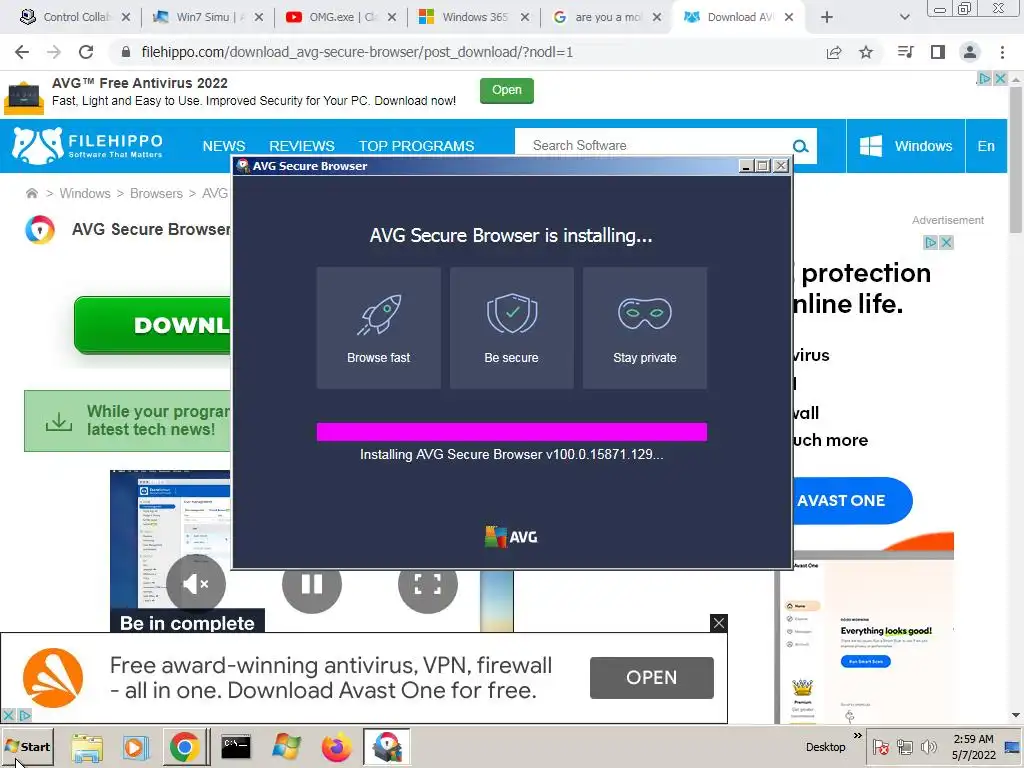Open the share page icon in address bar
The width and height of the screenshot is (1024, 768).
tap(834, 52)
